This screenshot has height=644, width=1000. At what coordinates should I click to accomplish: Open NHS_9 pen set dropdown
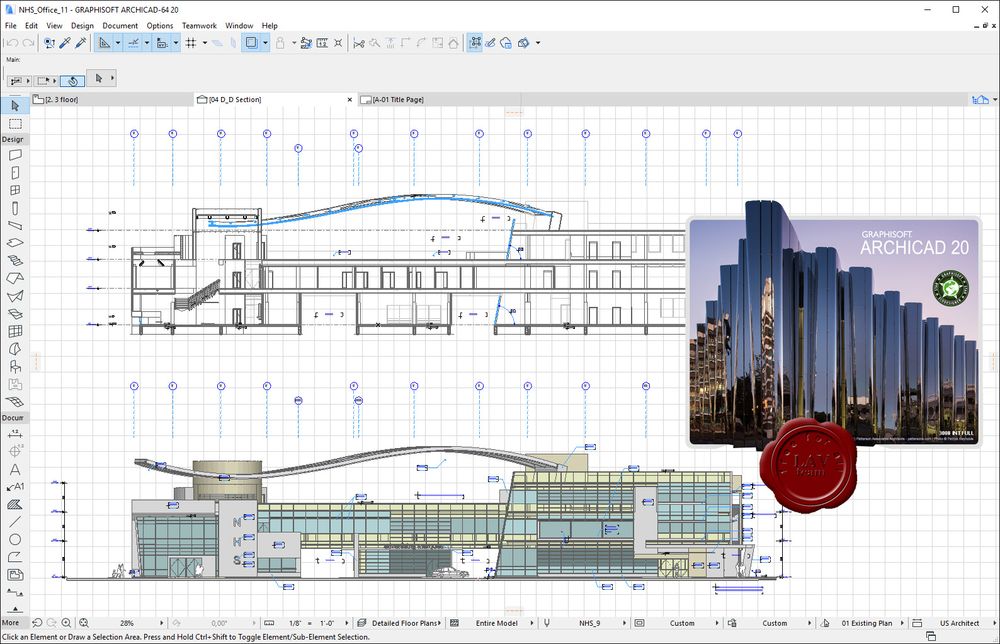(x=624, y=623)
